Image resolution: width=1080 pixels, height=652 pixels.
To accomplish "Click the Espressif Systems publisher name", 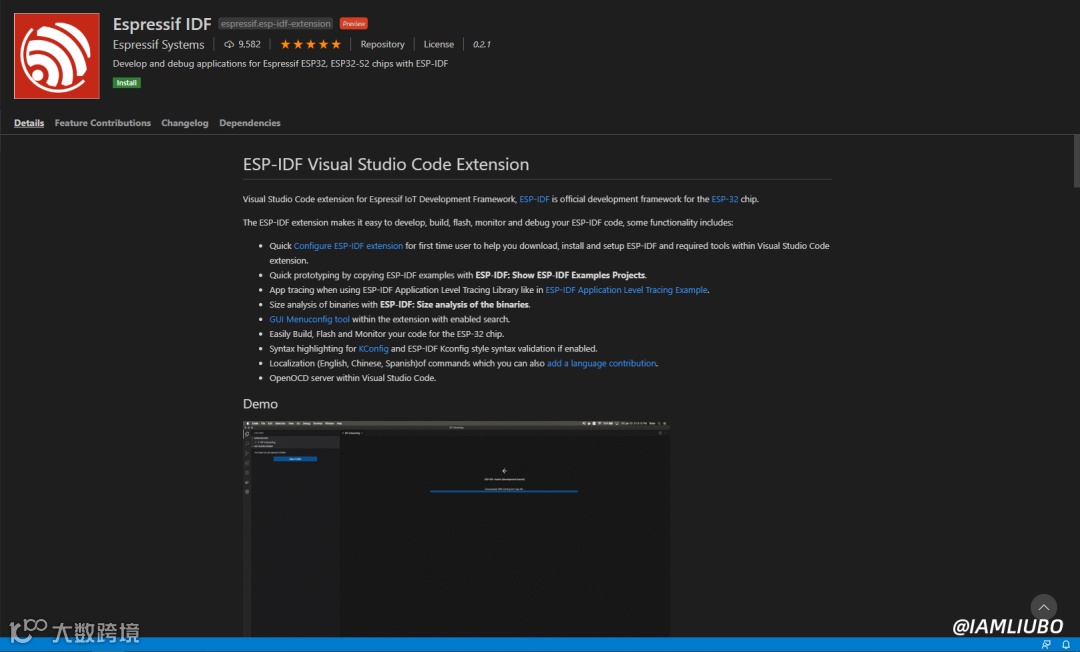I will click(x=158, y=44).
